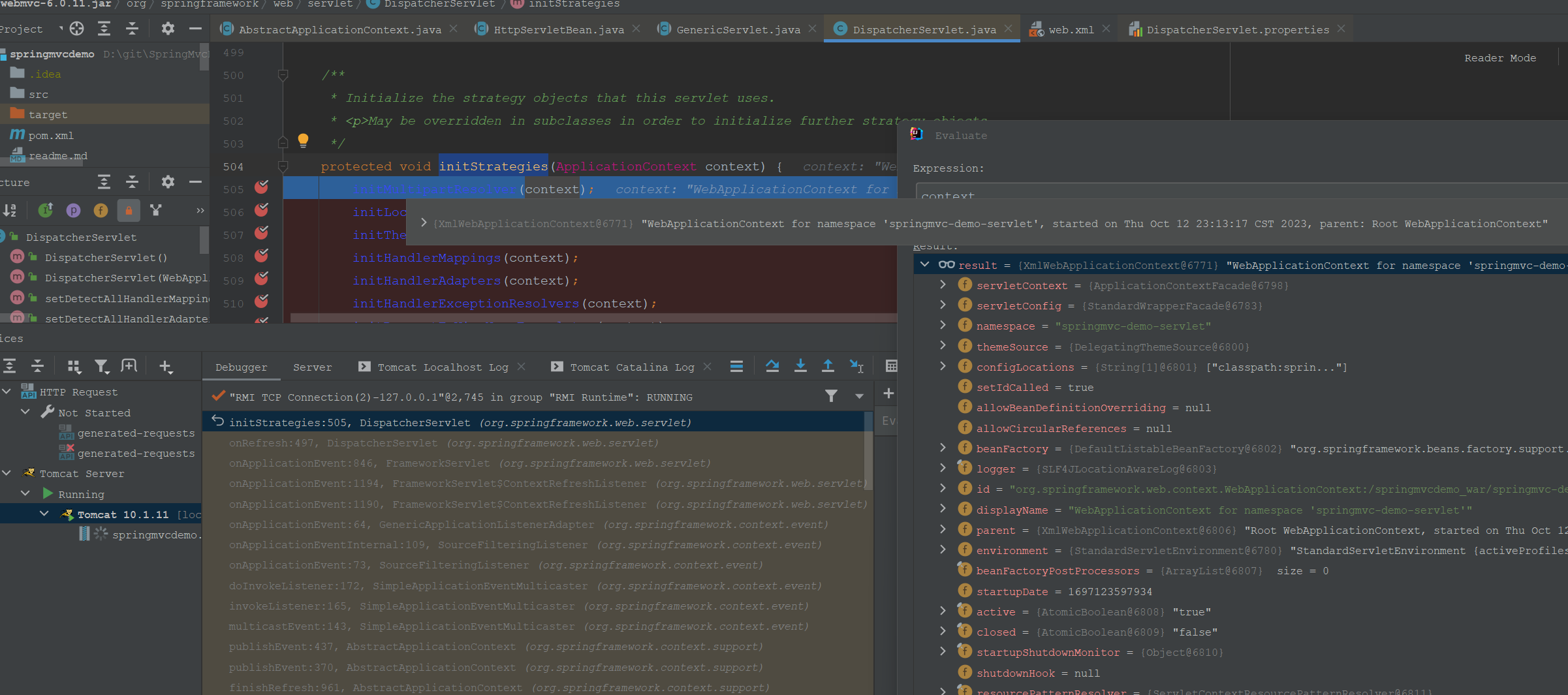Viewport: 1568px width, 695px height.
Task: Open DispatcherServlet.properties tab
Action: [x=1238, y=29]
